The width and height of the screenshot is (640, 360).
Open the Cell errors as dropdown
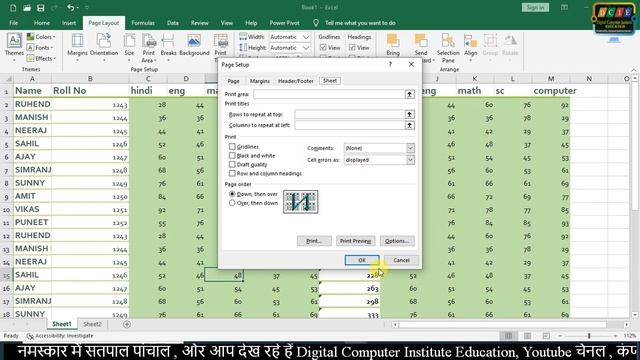(x=410, y=160)
